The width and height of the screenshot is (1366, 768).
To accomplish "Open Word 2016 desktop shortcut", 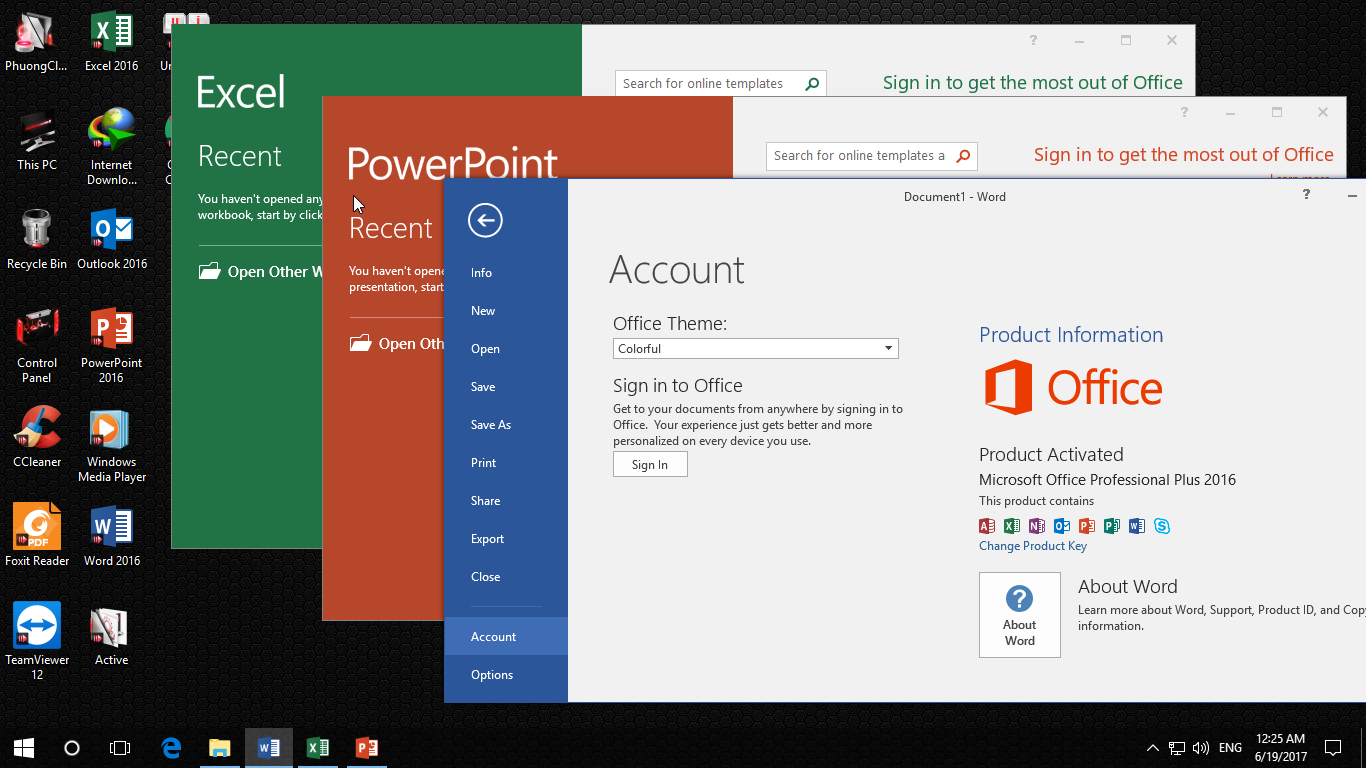I will tap(112, 536).
